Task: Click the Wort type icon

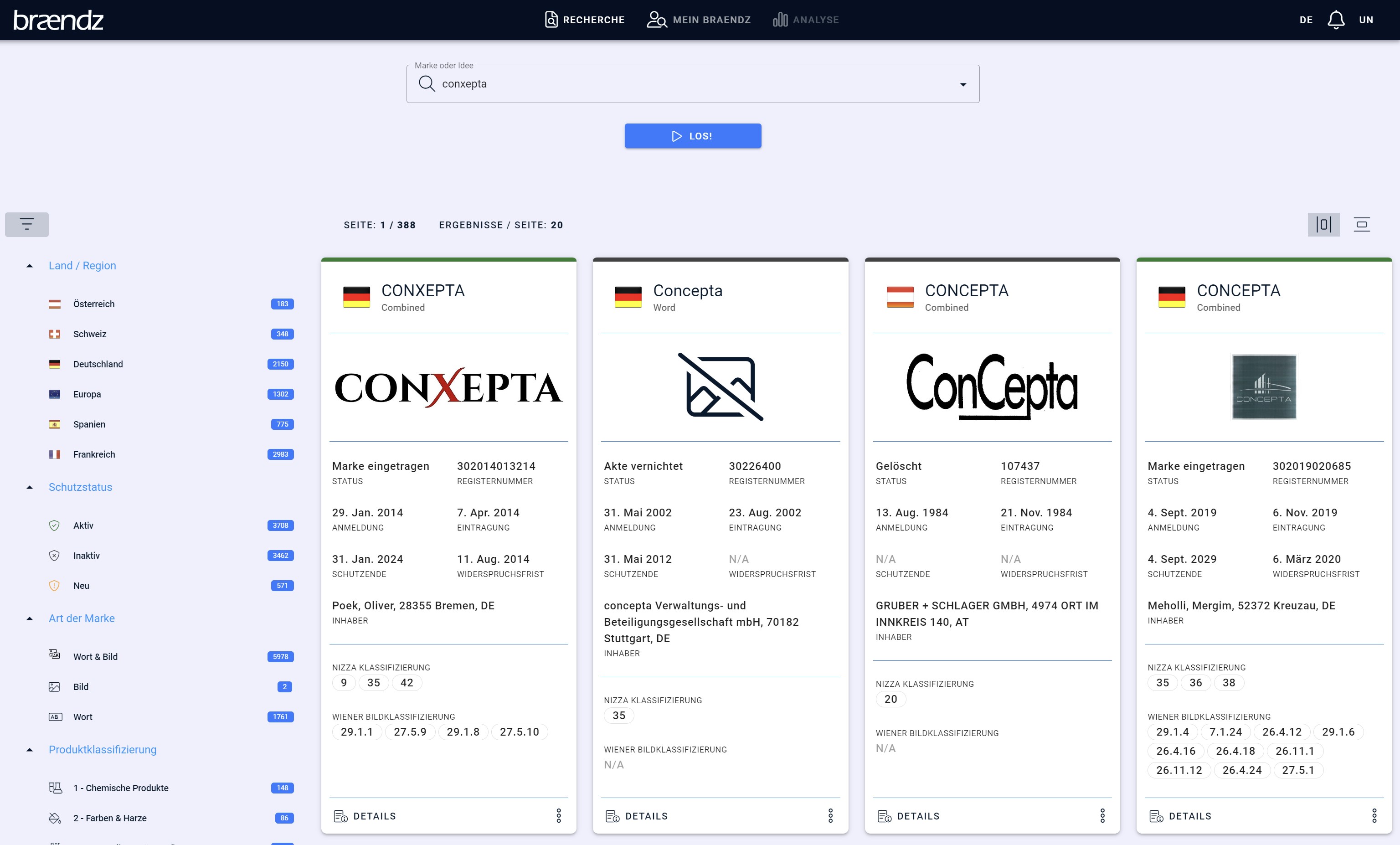Action: [55, 717]
